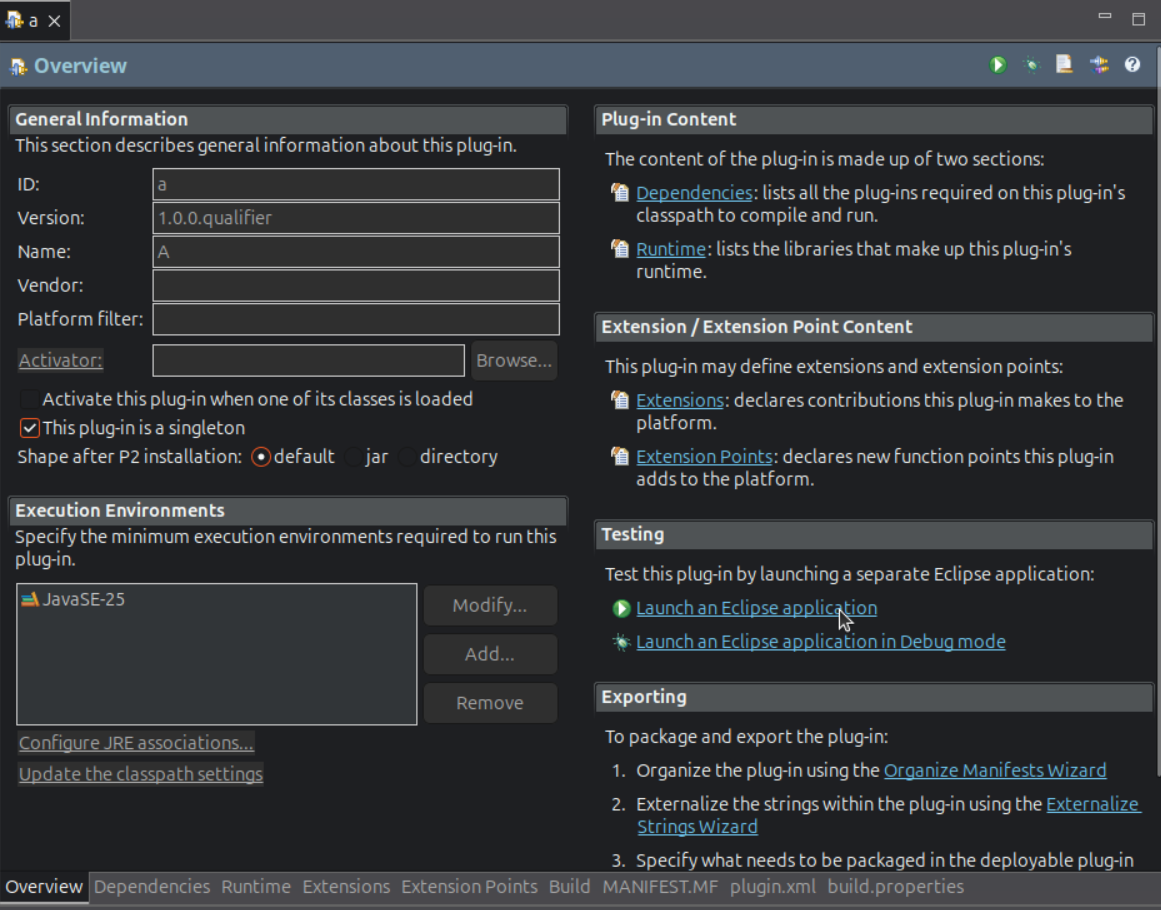The width and height of the screenshot is (1161, 910).
Task: Click the General Information section header
Action: [x=288, y=119]
